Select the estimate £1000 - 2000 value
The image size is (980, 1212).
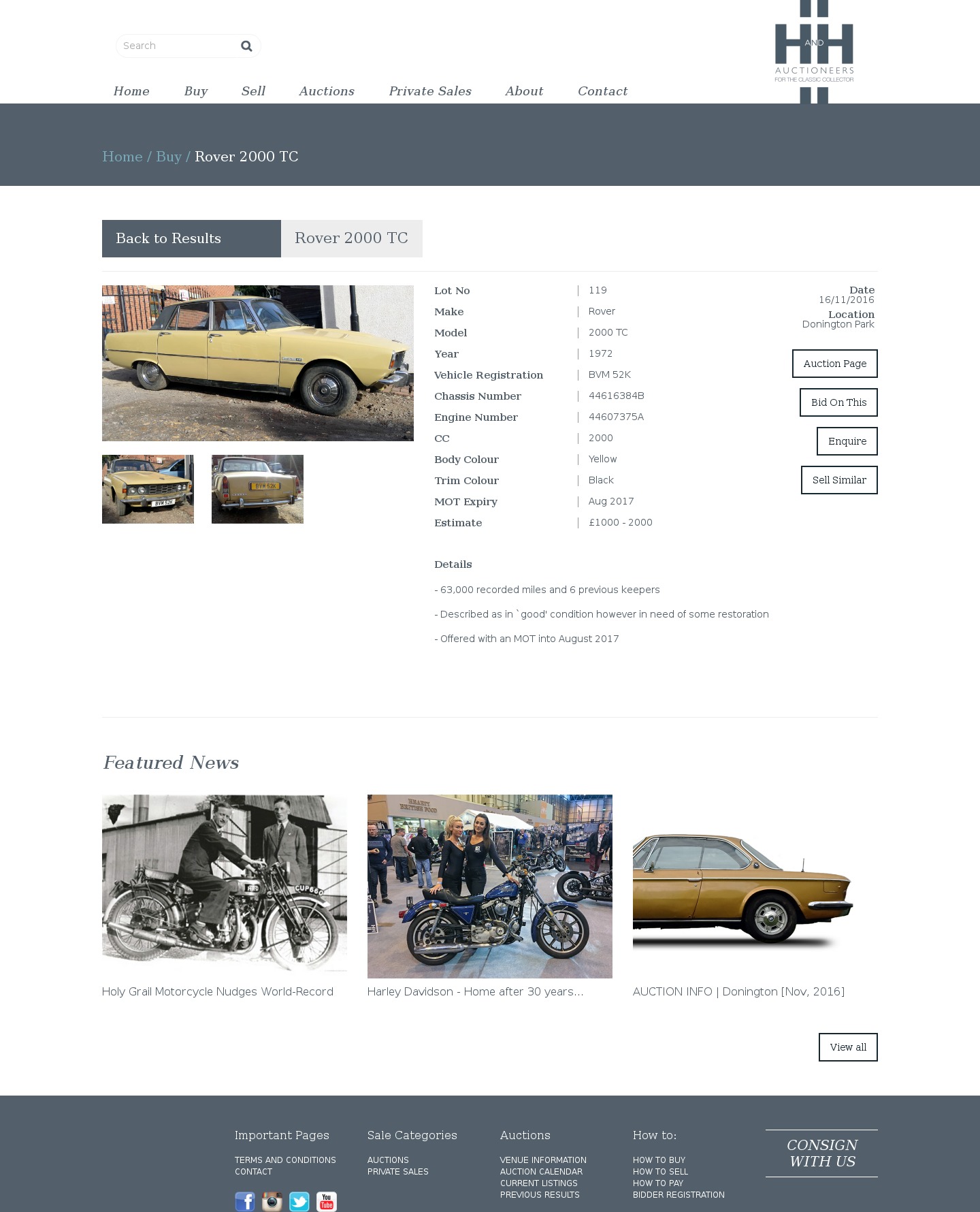click(621, 522)
